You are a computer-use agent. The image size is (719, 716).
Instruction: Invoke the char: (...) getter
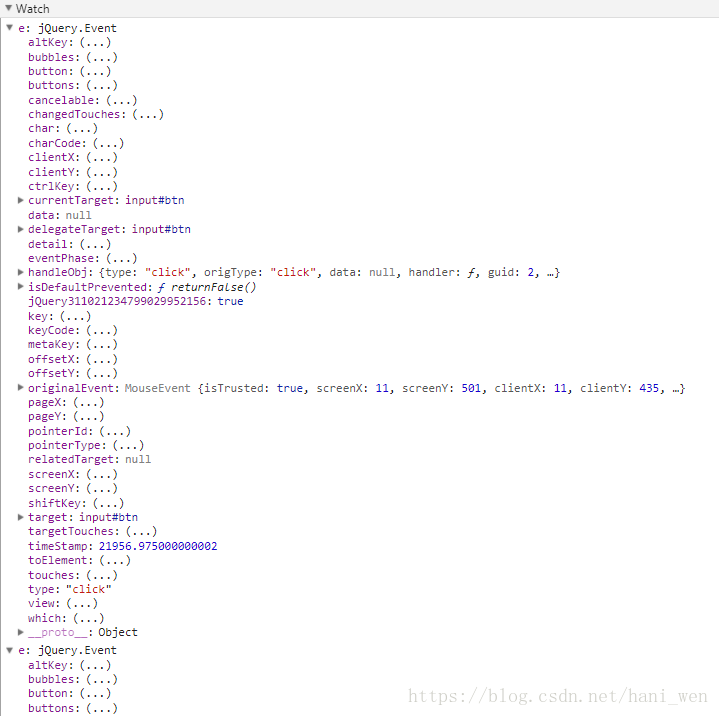(82, 128)
